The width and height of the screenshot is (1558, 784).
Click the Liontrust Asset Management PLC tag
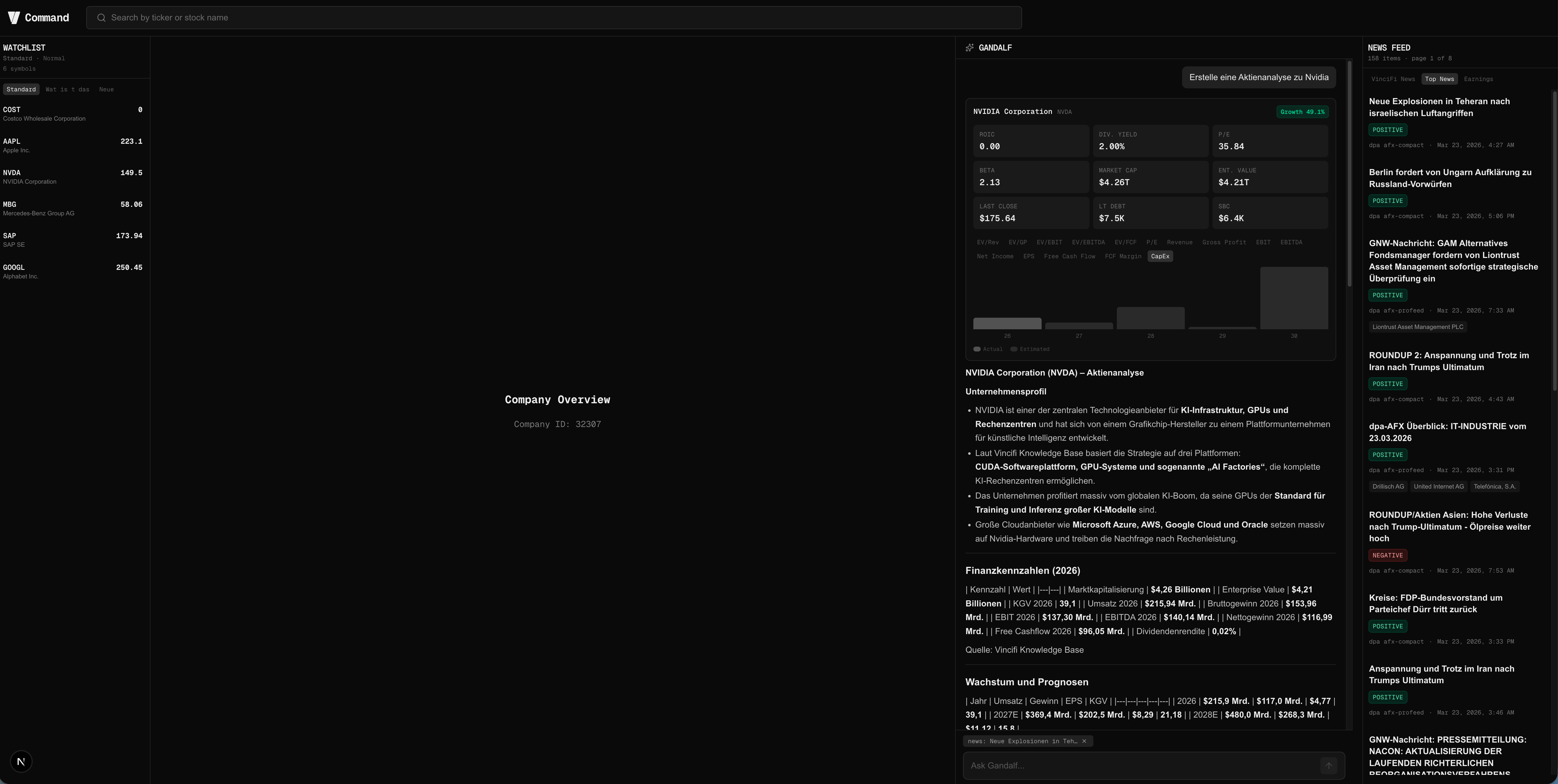pos(1418,327)
